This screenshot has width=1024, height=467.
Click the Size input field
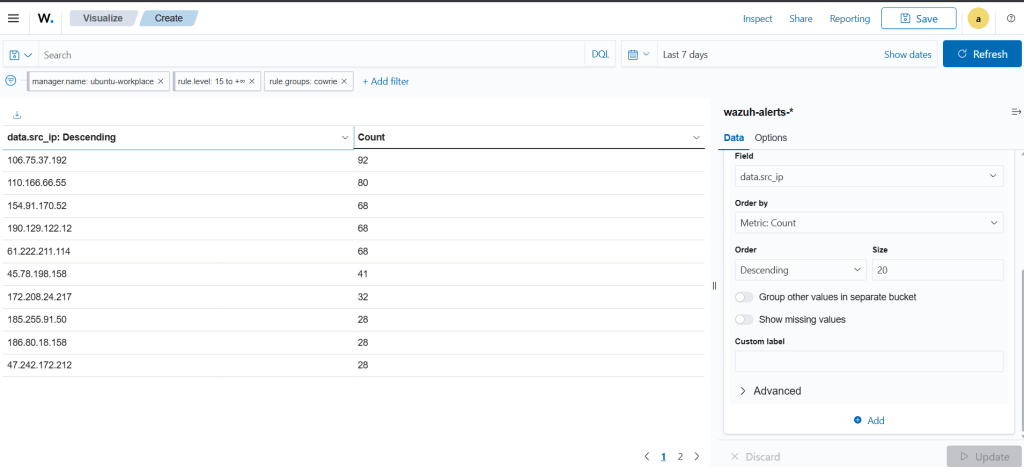pyautogui.click(x=937, y=270)
